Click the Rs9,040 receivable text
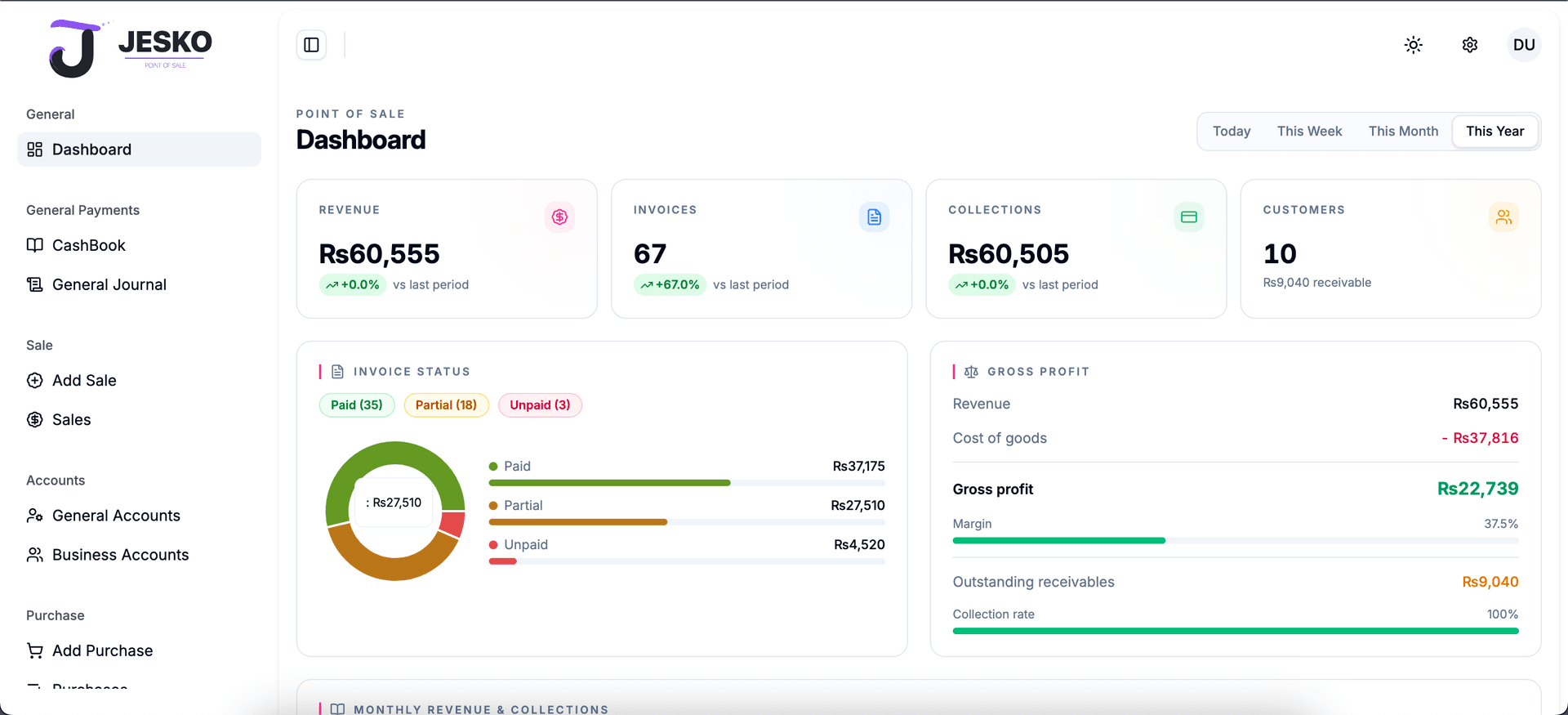1568x715 pixels. click(x=1317, y=283)
